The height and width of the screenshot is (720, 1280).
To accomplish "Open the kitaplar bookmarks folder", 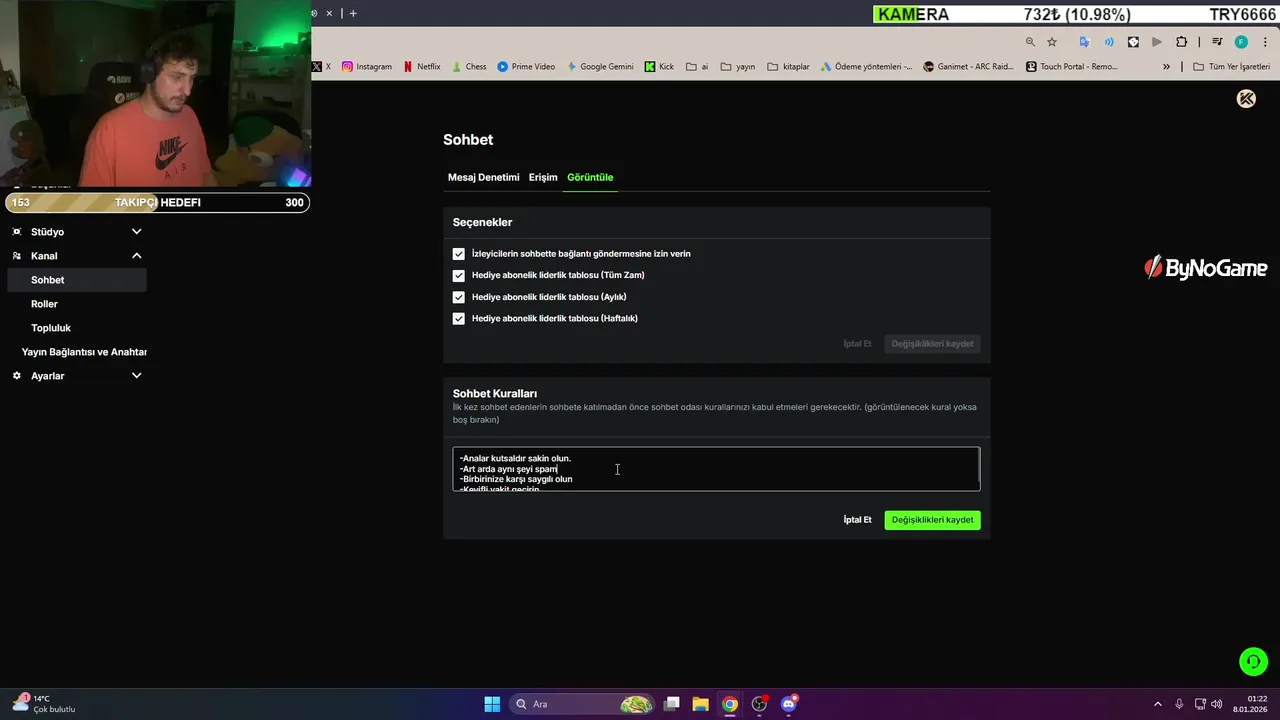I will 788,67.
